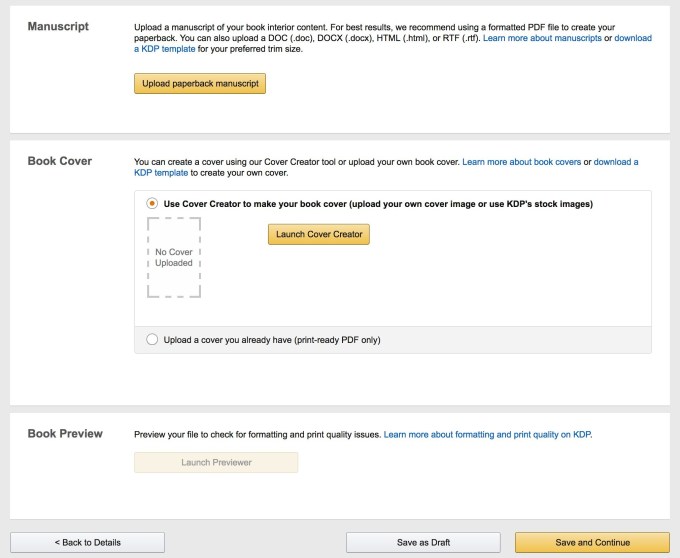Click the No Cover Uploaded placeholder
The image size is (680, 558).
coord(174,258)
